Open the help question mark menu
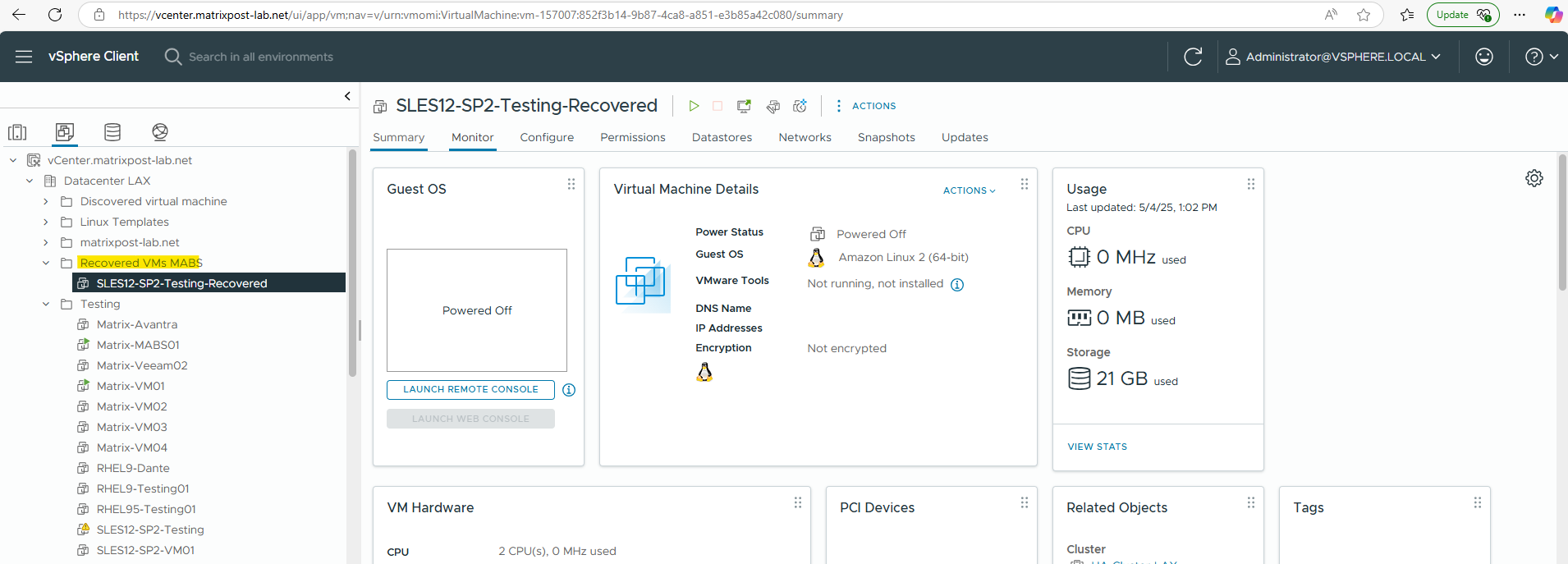 point(1541,57)
